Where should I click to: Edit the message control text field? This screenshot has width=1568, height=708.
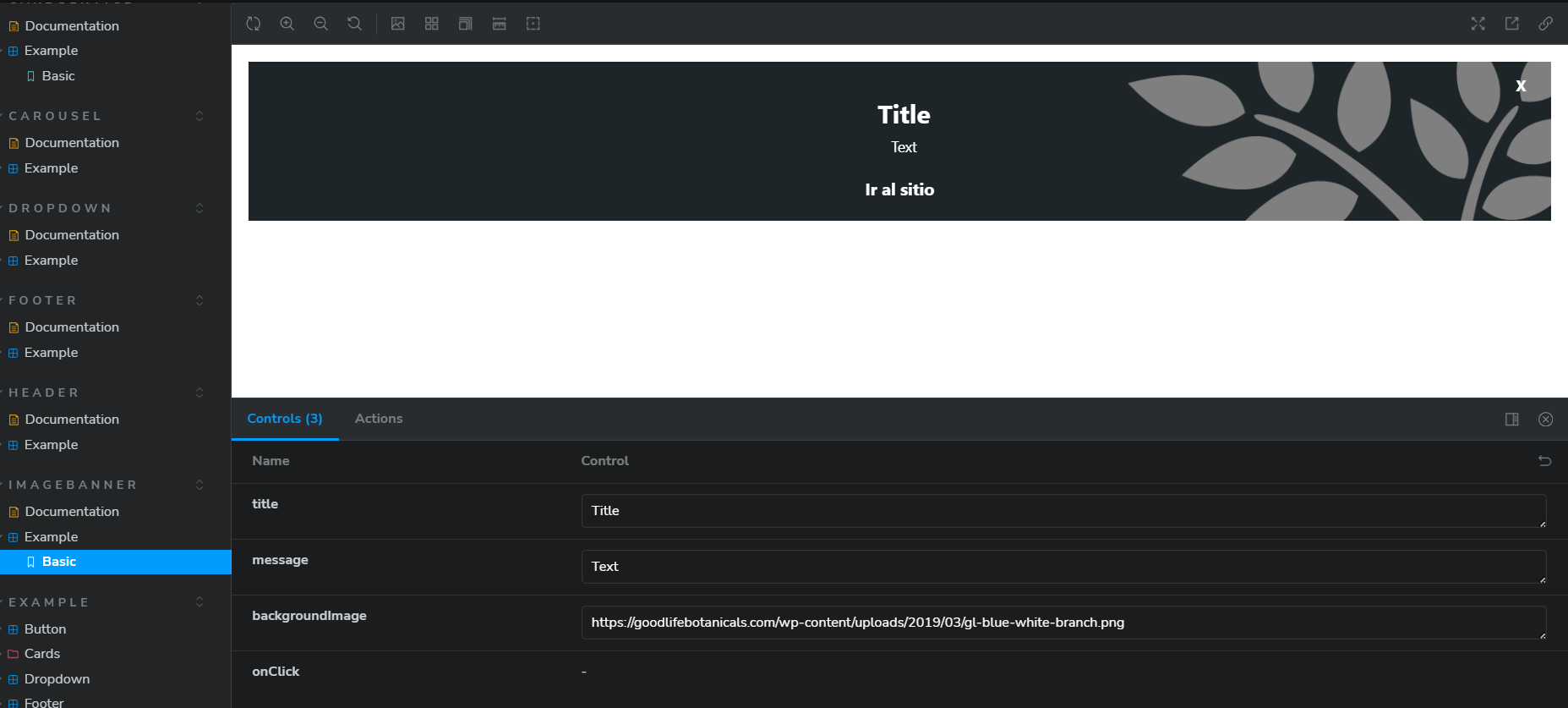(1063, 567)
